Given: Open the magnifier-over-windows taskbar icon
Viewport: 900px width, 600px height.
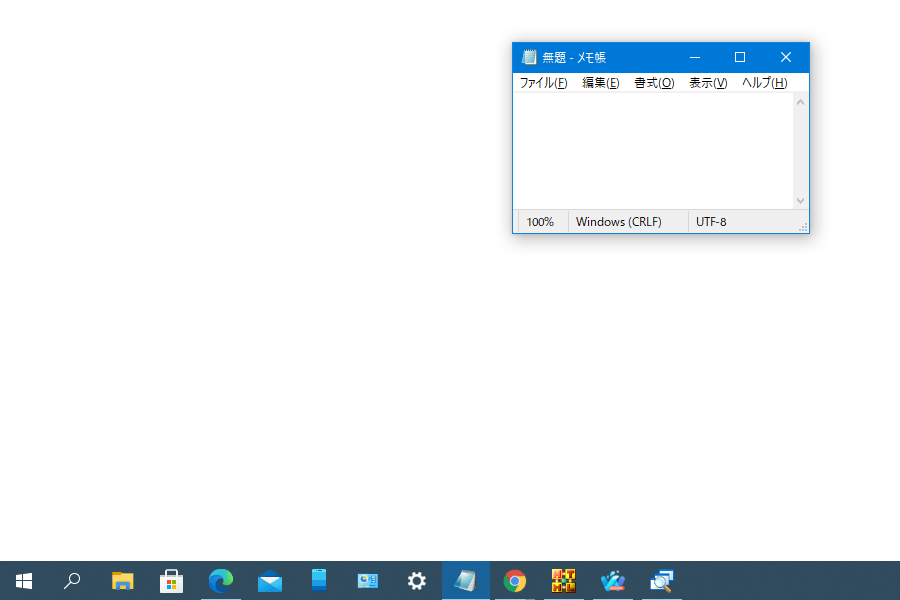Looking at the screenshot, I should (x=662, y=581).
